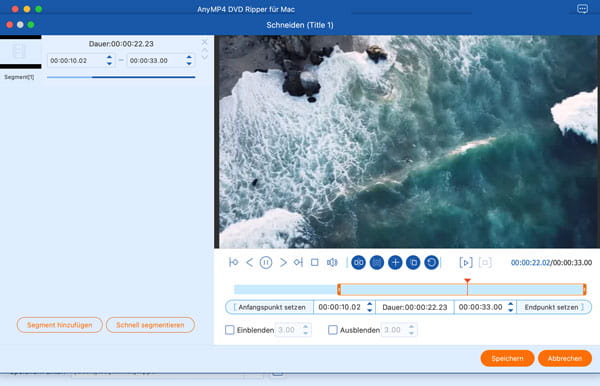Focus the 00:00:33.00 field below timeline

pos(481,307)
